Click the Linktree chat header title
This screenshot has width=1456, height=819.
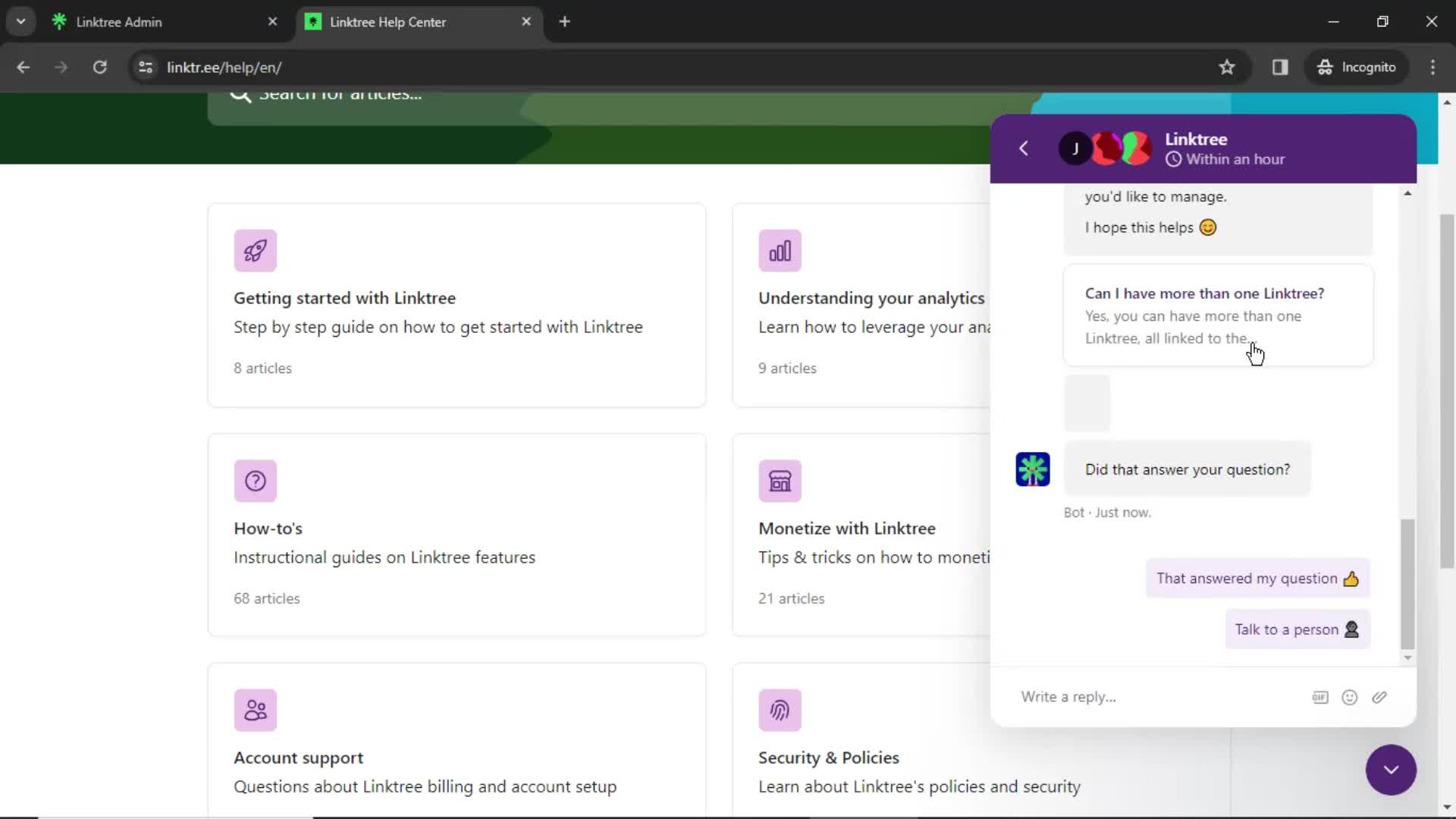pos(1196,140)
